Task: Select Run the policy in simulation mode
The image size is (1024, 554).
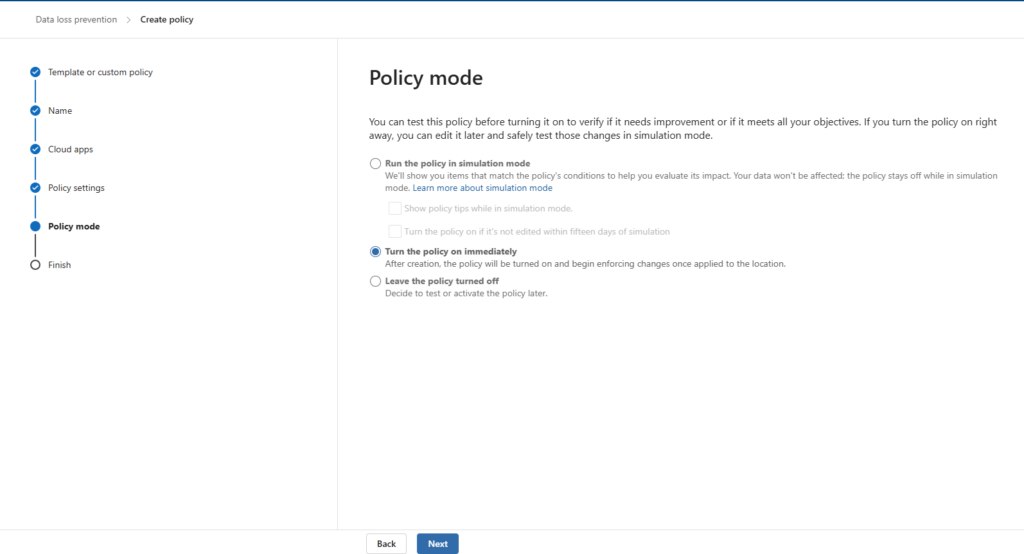Action: click(x=376, y=164)
